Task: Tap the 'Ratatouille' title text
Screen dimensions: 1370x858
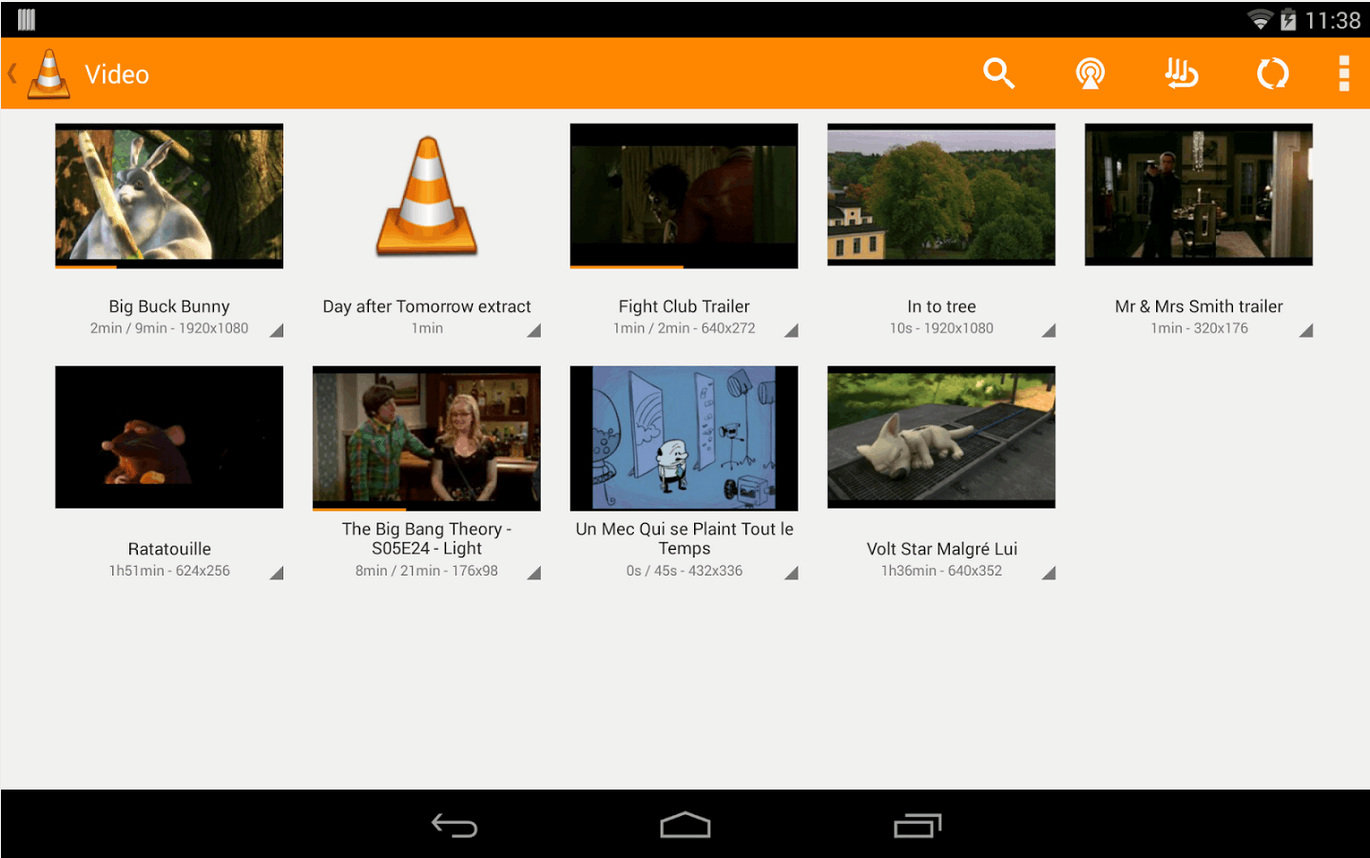Action: [169, 548]
